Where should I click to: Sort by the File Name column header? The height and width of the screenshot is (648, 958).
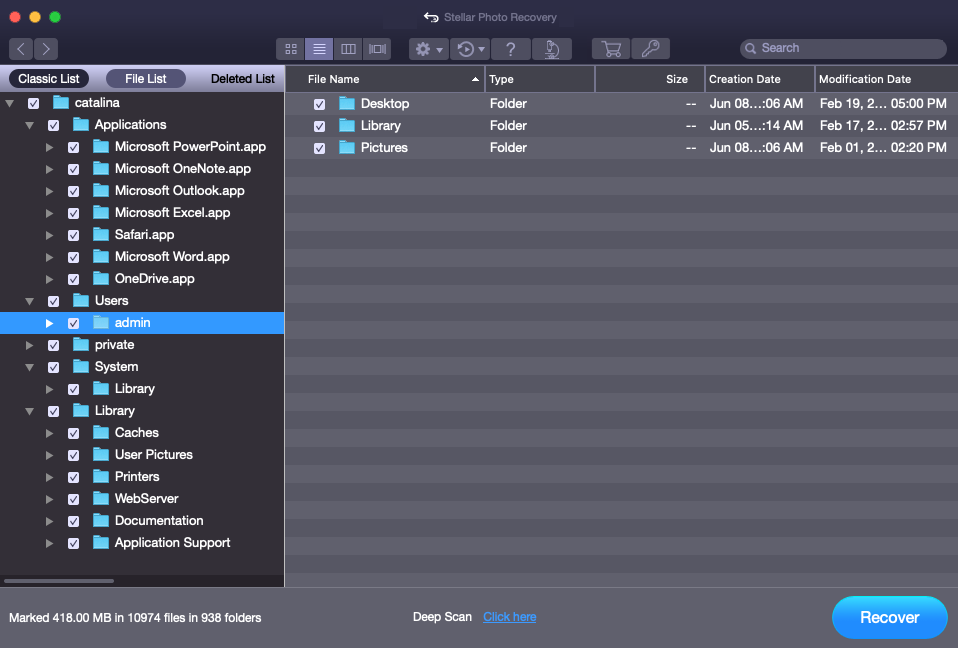(x=386, y=79)
